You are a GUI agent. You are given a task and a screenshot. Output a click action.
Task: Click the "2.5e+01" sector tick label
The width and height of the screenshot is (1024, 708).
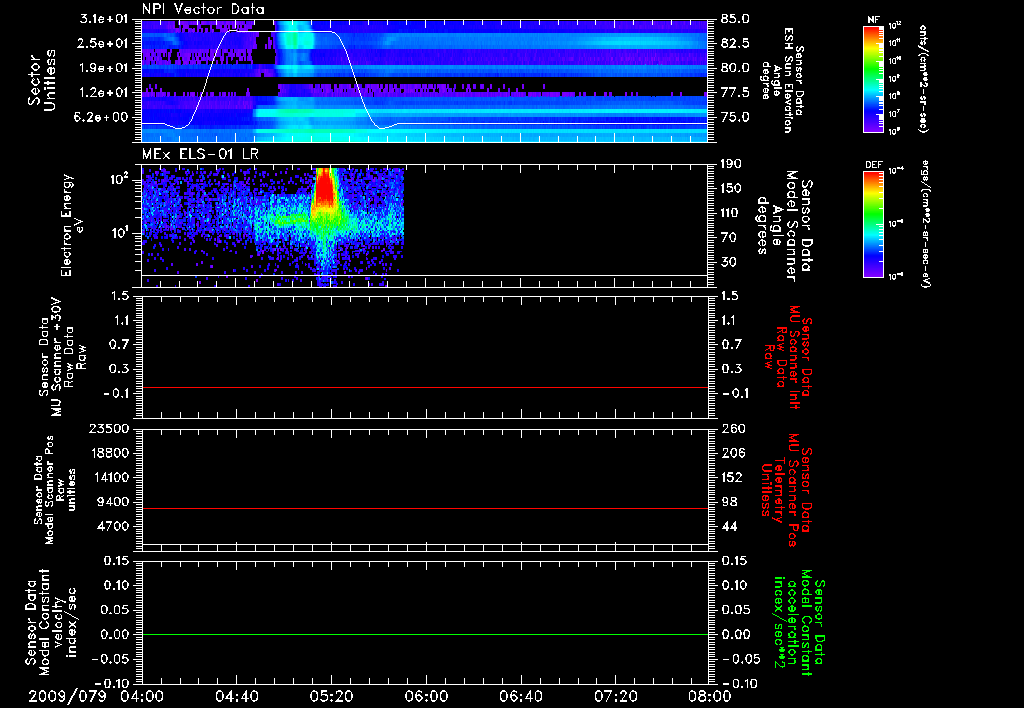point(103,43)
